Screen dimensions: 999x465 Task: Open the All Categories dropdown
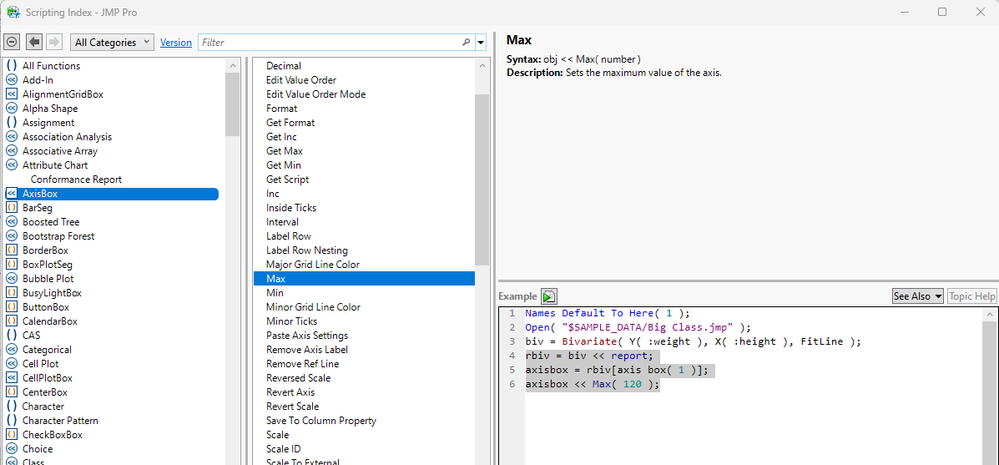111,42
